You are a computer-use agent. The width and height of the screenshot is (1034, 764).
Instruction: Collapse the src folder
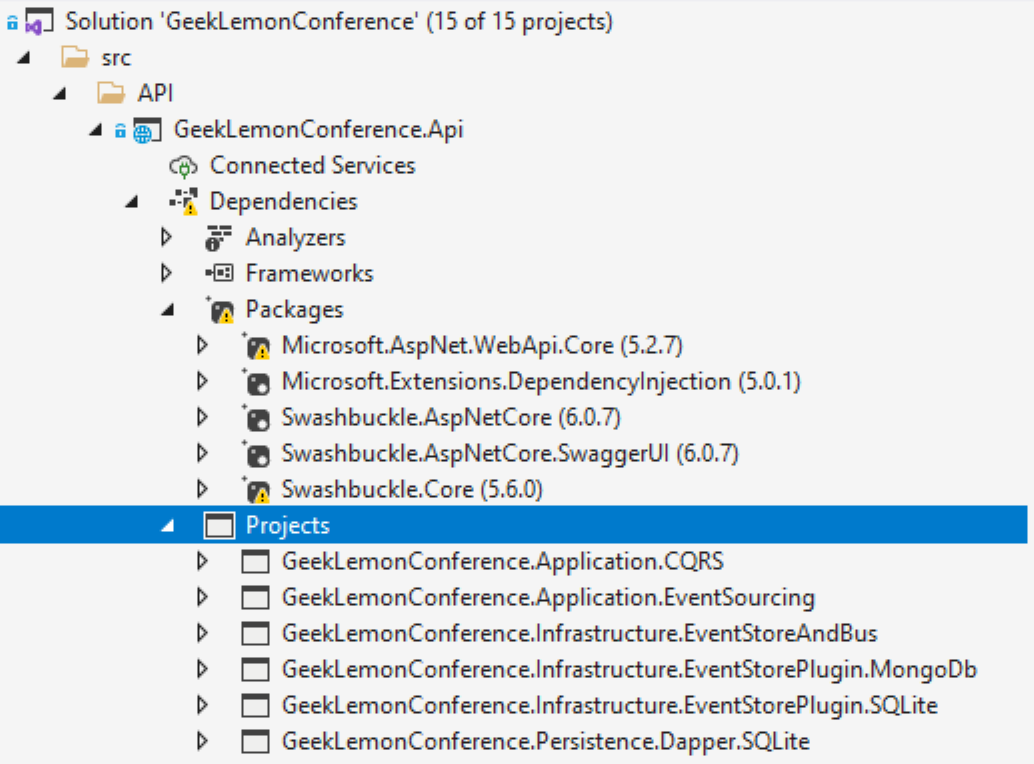(x=24, y=58)
